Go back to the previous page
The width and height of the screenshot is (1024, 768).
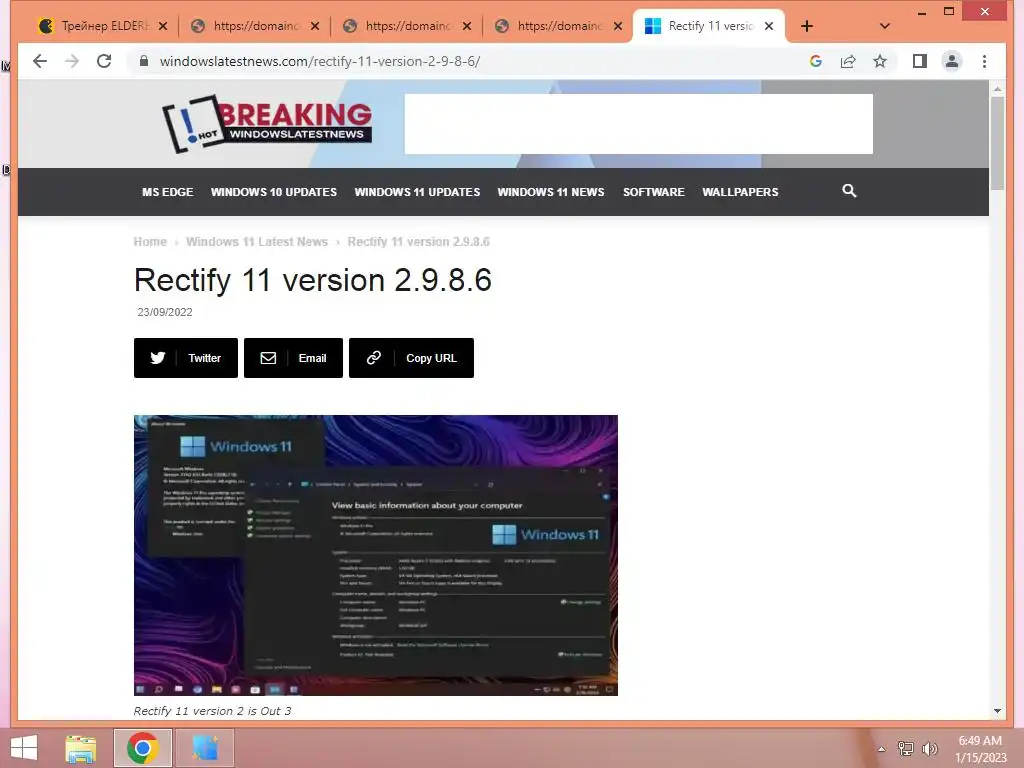pyautogui.click(x=40, y=61)
